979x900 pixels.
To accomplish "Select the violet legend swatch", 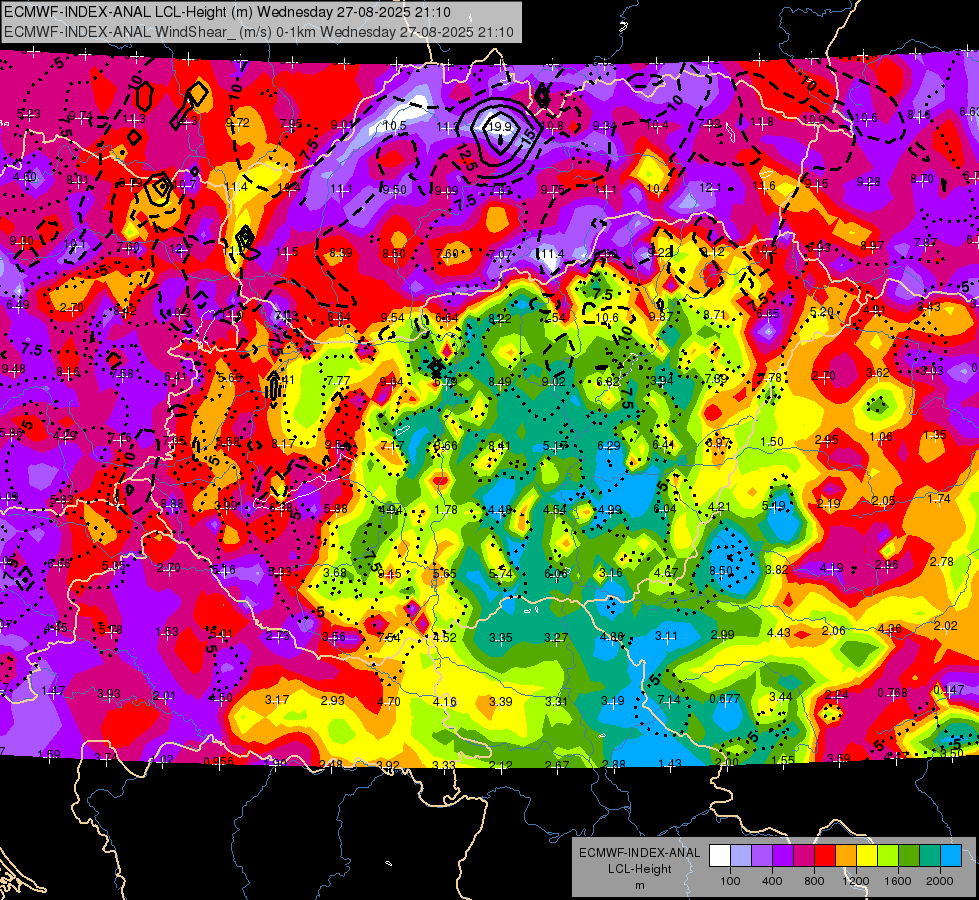I will point(783,856).
